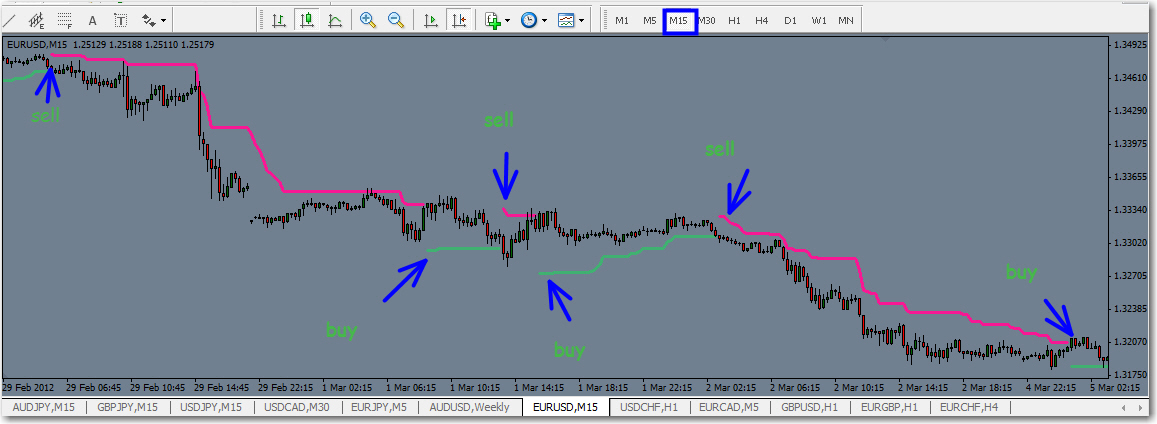1157x424 pixels.
Task: Open the EURCAD,M5 chart tab
Action: point(731,406)
